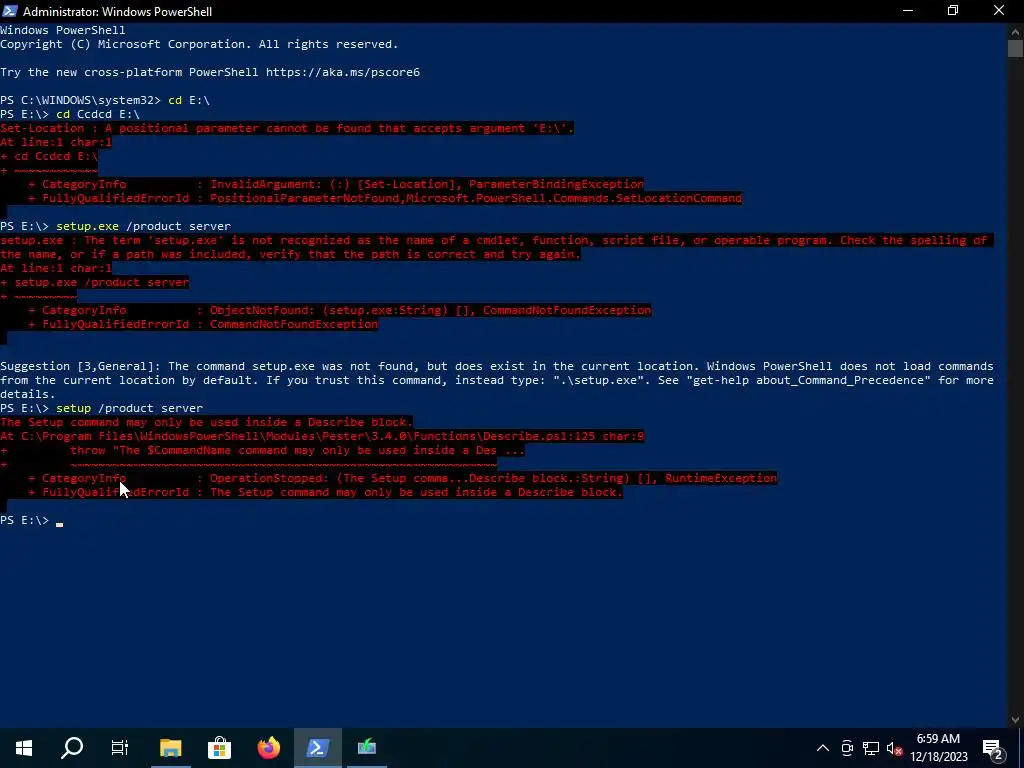Screen dimensions: 1024x768
Task: Restore down the PowerShell window
Action: click(x=953, y=11)
